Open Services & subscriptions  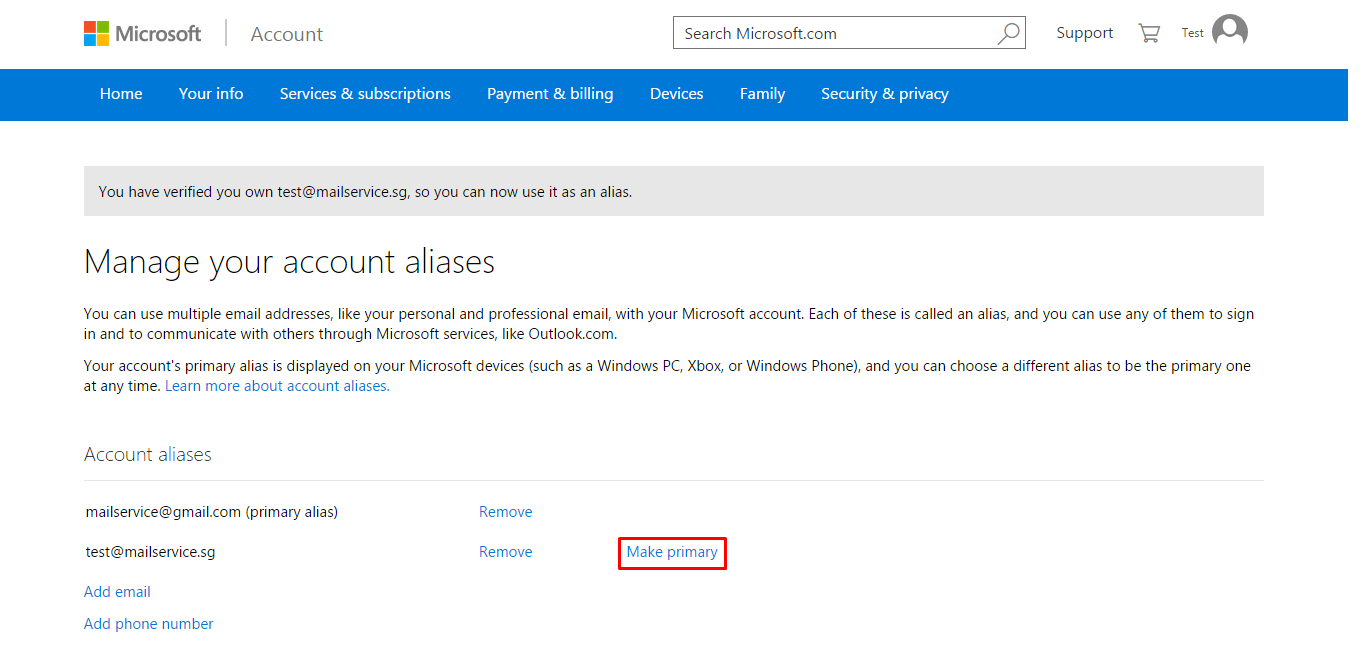[x=365, y=94]
